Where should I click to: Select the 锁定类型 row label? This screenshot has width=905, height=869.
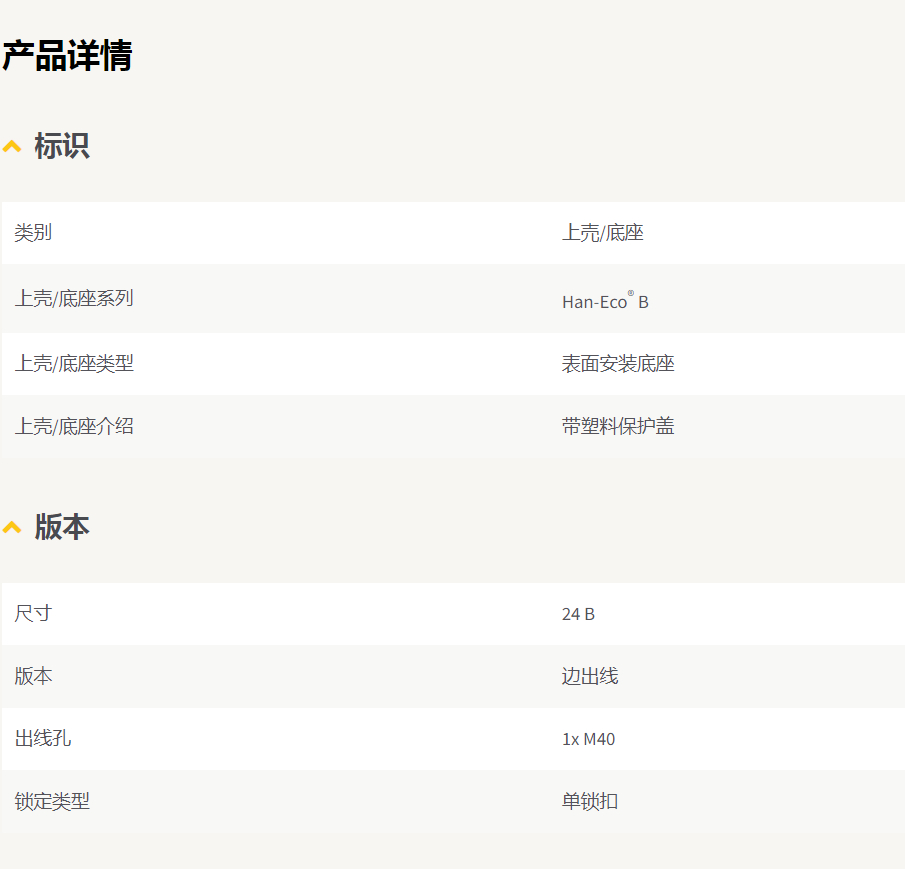tap(52, 802)
